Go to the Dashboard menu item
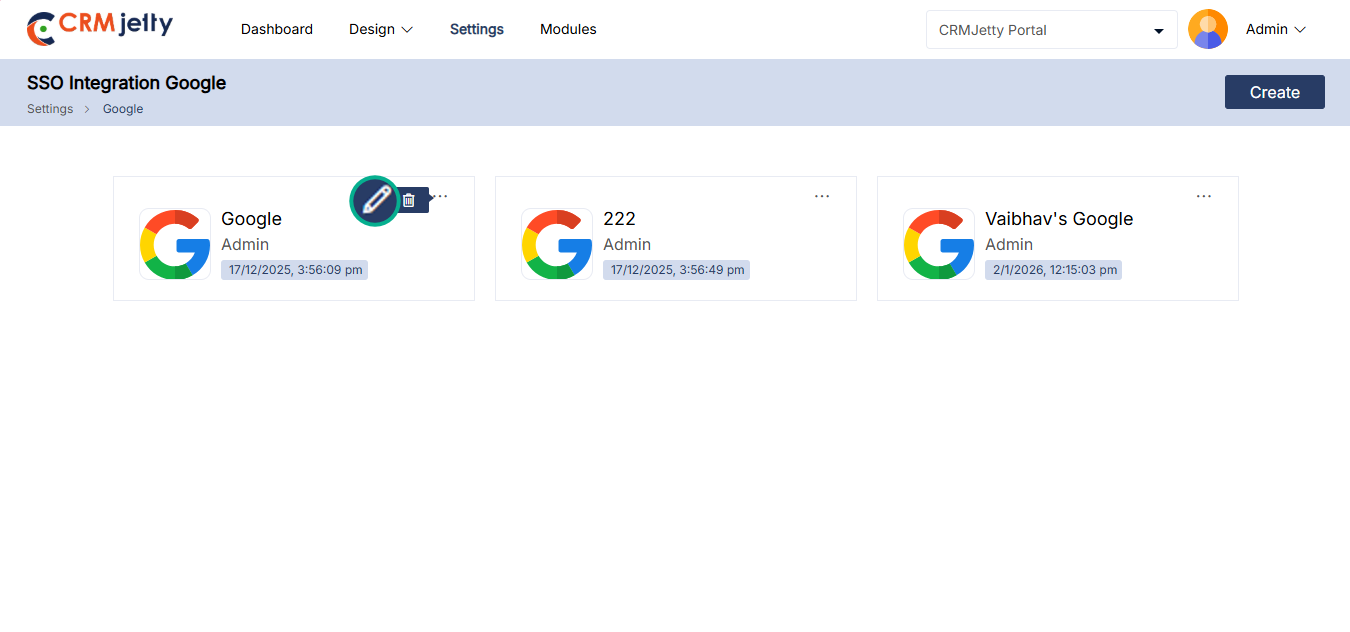This screenshot has height=632, width=1350. [277, 29]
